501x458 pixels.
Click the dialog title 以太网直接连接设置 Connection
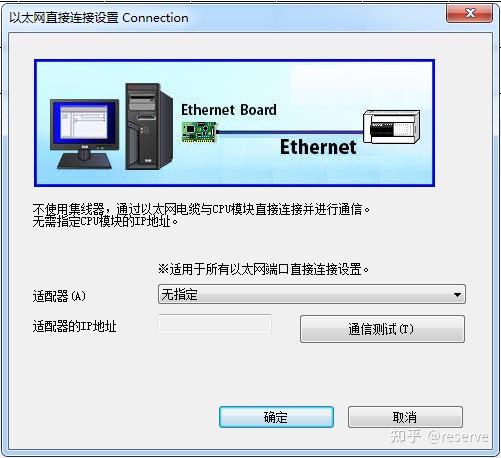pos(99,18)
